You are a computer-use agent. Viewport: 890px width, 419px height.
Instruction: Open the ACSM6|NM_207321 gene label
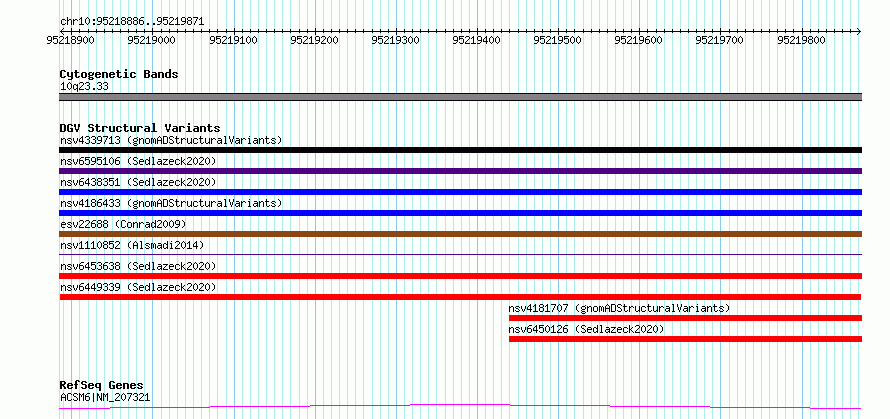tap(105, 397)
